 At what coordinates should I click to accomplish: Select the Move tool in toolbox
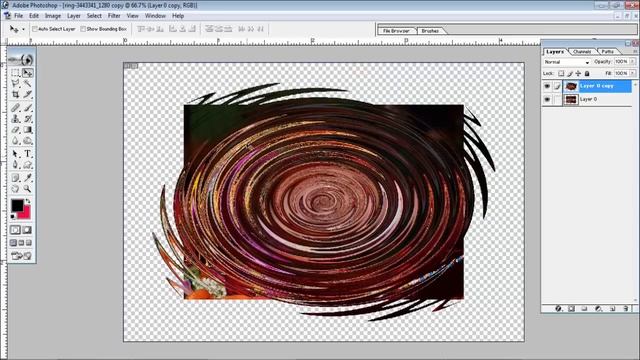pos(27,73)
